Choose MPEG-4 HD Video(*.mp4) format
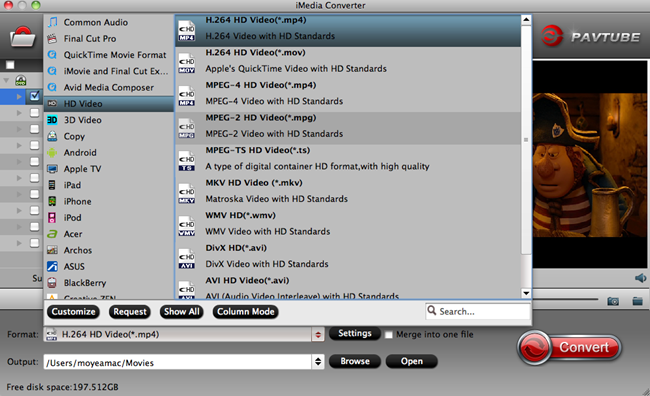 [348, 96]
